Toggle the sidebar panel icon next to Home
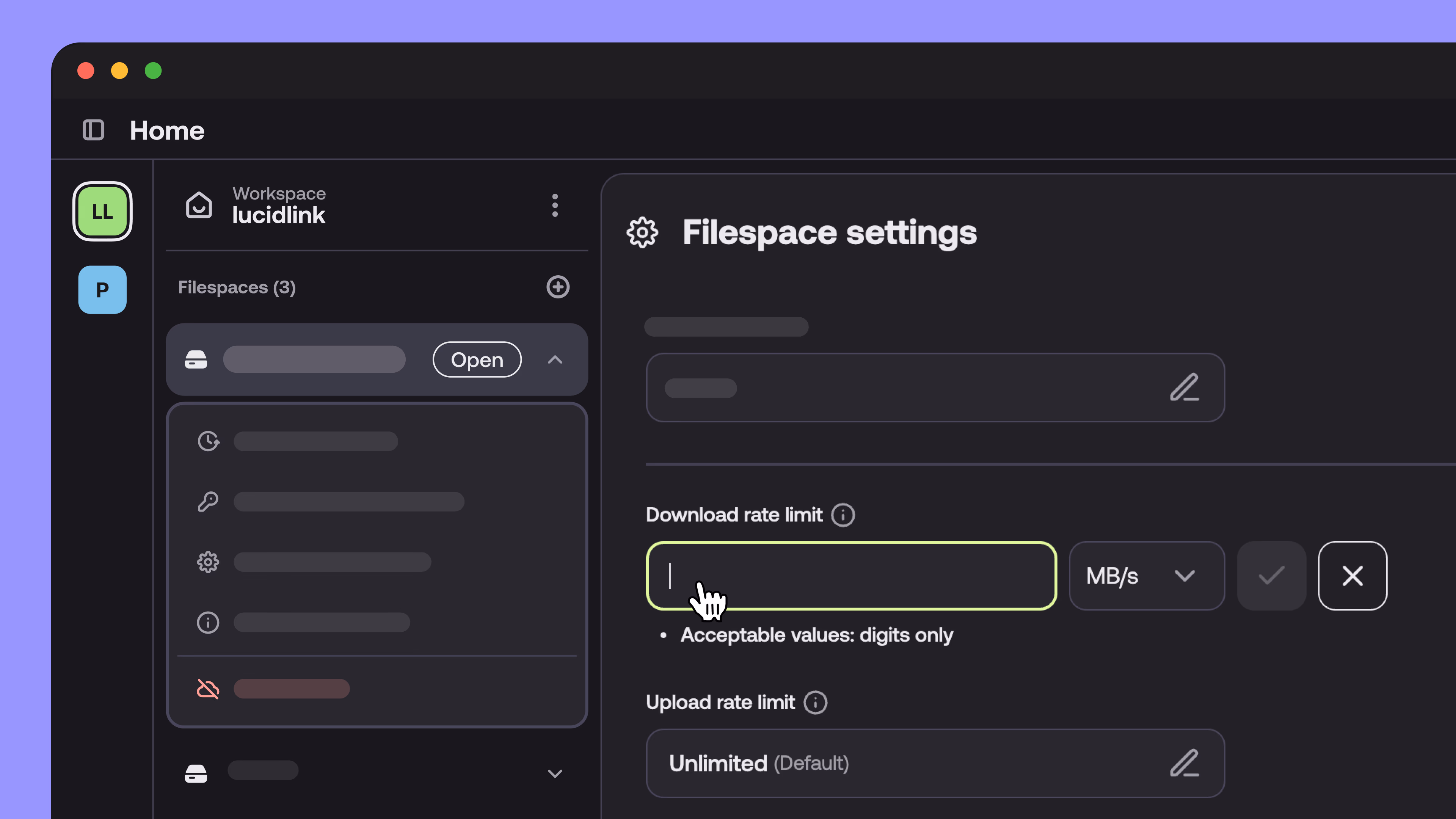 [93, 130]
